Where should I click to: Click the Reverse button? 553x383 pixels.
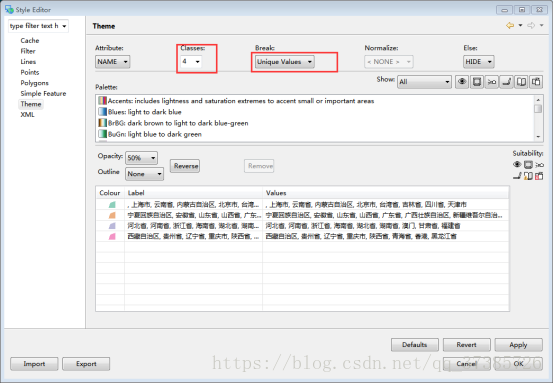point(185,166)
